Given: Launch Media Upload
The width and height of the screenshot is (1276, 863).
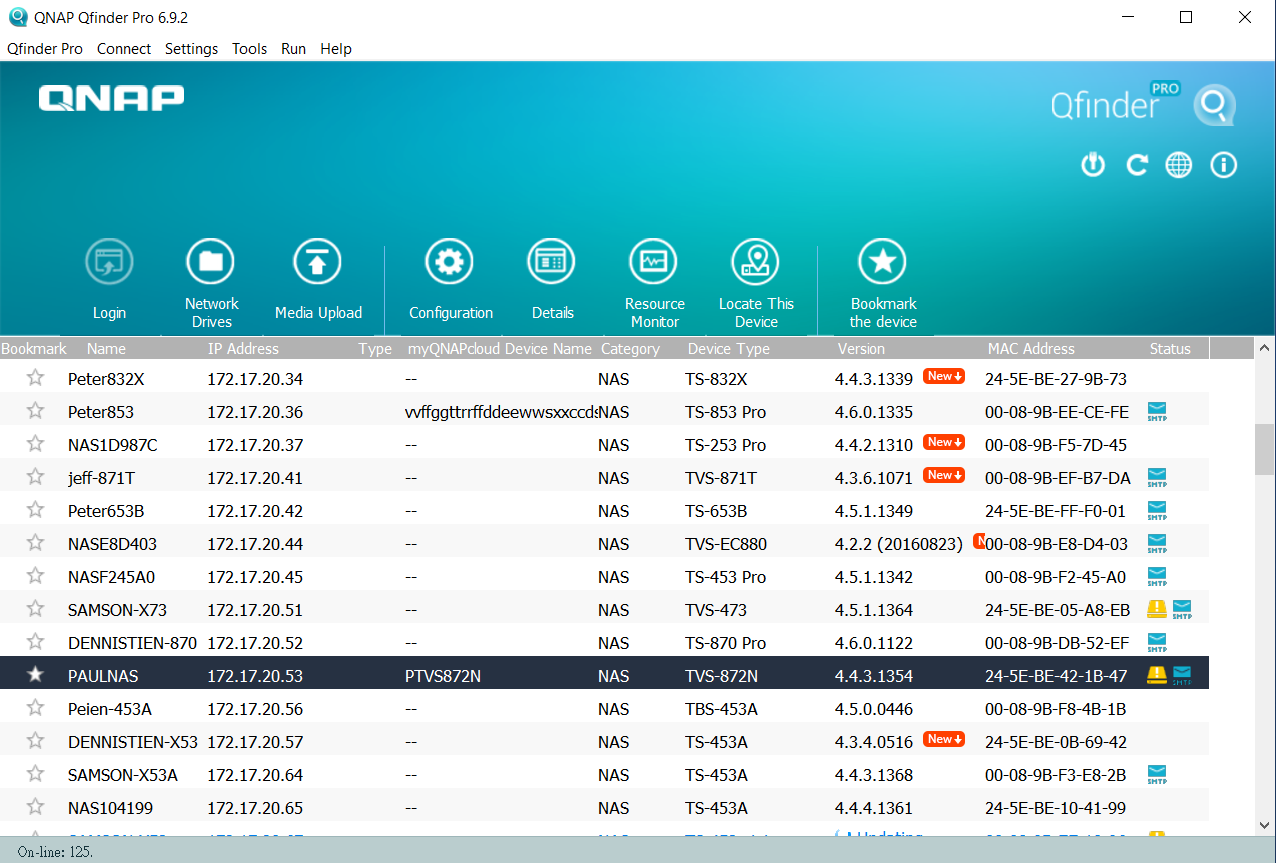Looking at the screenshot, I should 318,280.
